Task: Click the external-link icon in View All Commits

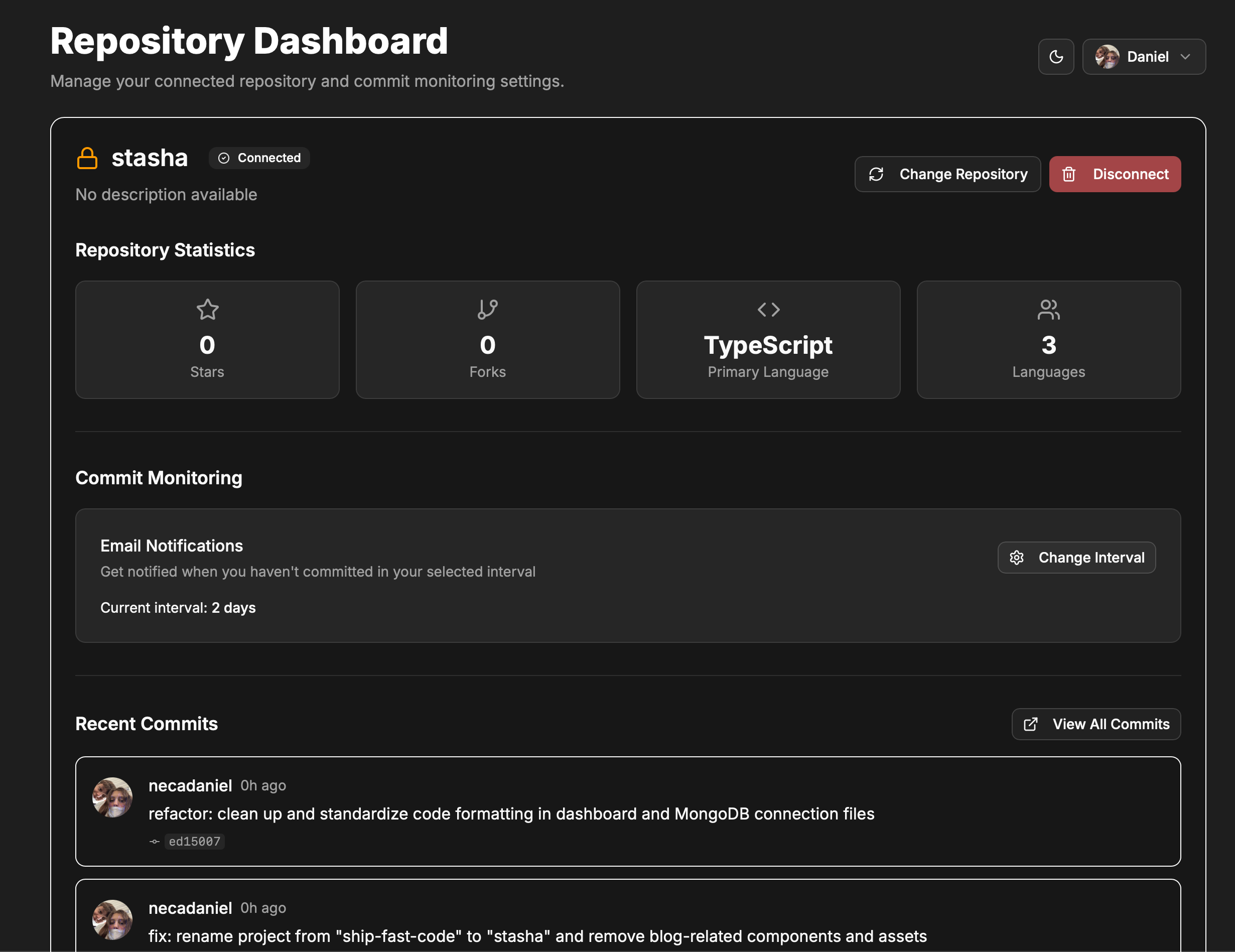Action: click(1031, 724)
